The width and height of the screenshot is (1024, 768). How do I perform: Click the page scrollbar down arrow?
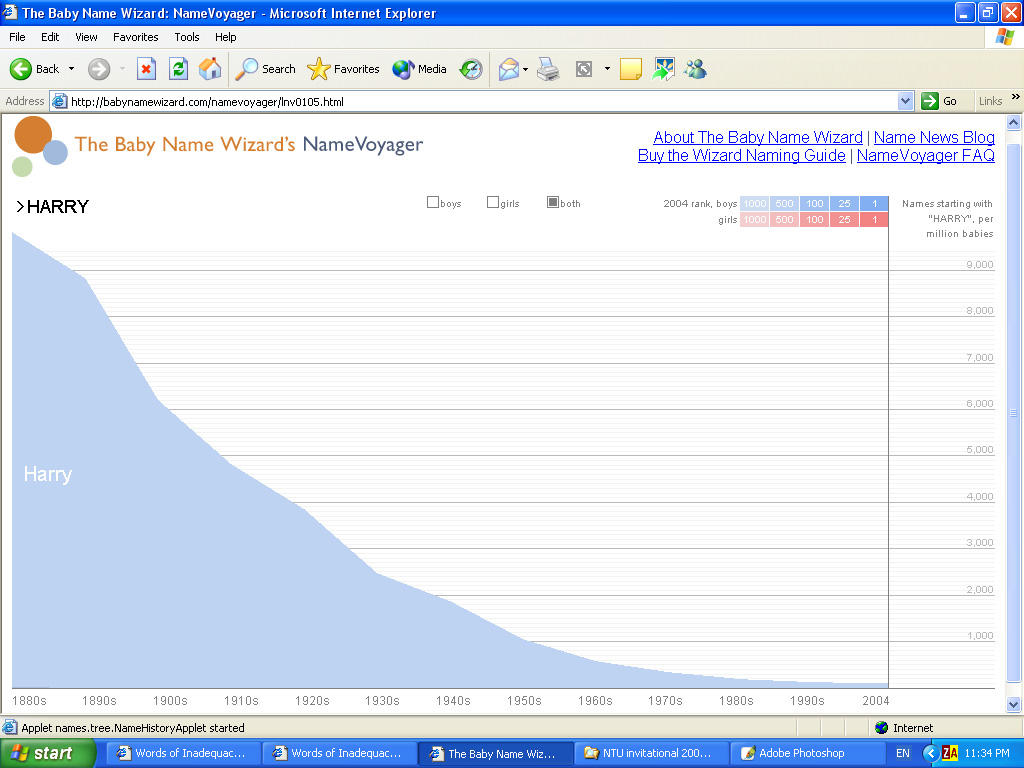tap(1014, 703)
